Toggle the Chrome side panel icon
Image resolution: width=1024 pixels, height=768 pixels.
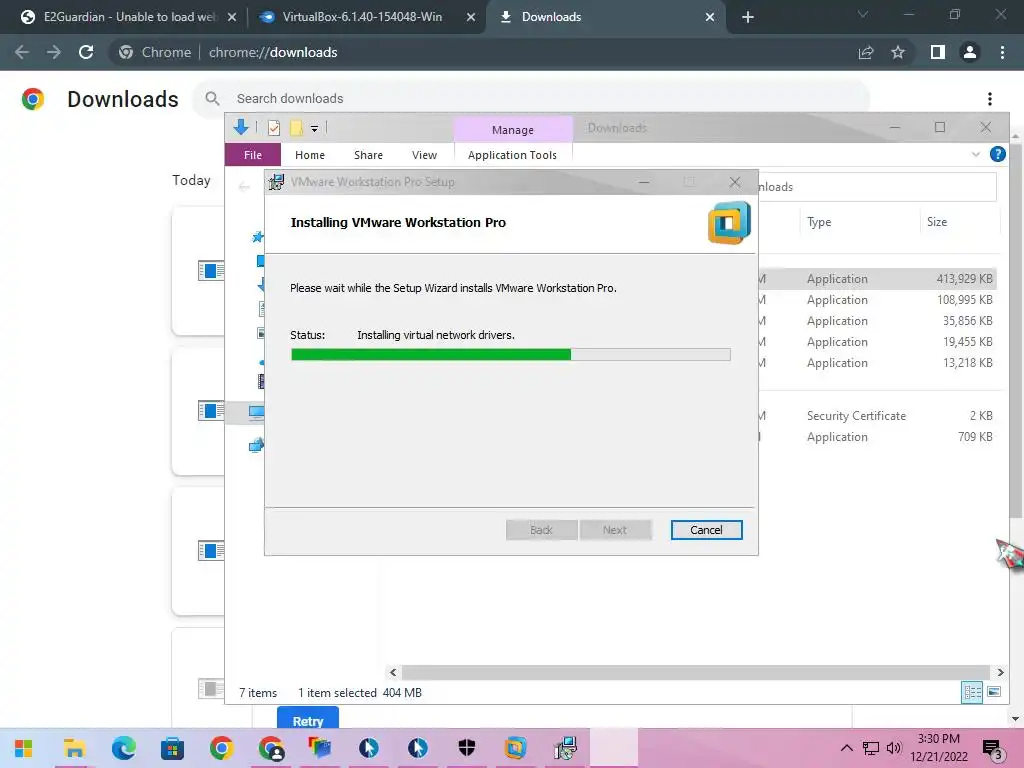(937, 52)
